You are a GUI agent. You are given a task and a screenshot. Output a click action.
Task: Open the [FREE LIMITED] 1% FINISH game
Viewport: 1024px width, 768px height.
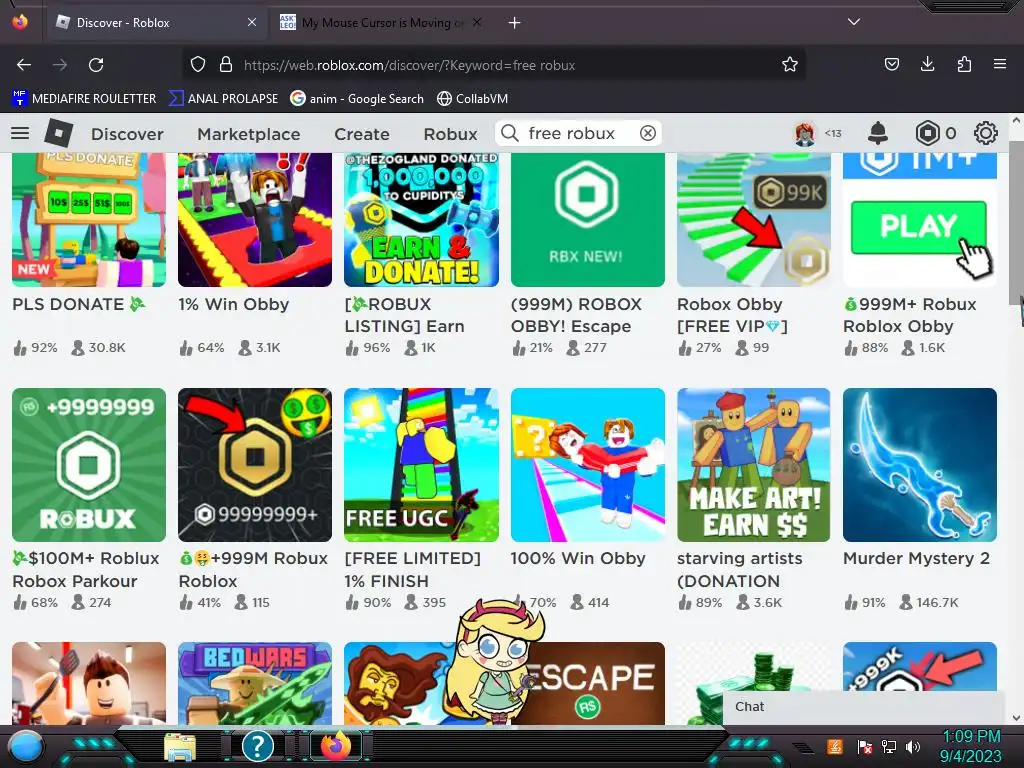point(421,465)
